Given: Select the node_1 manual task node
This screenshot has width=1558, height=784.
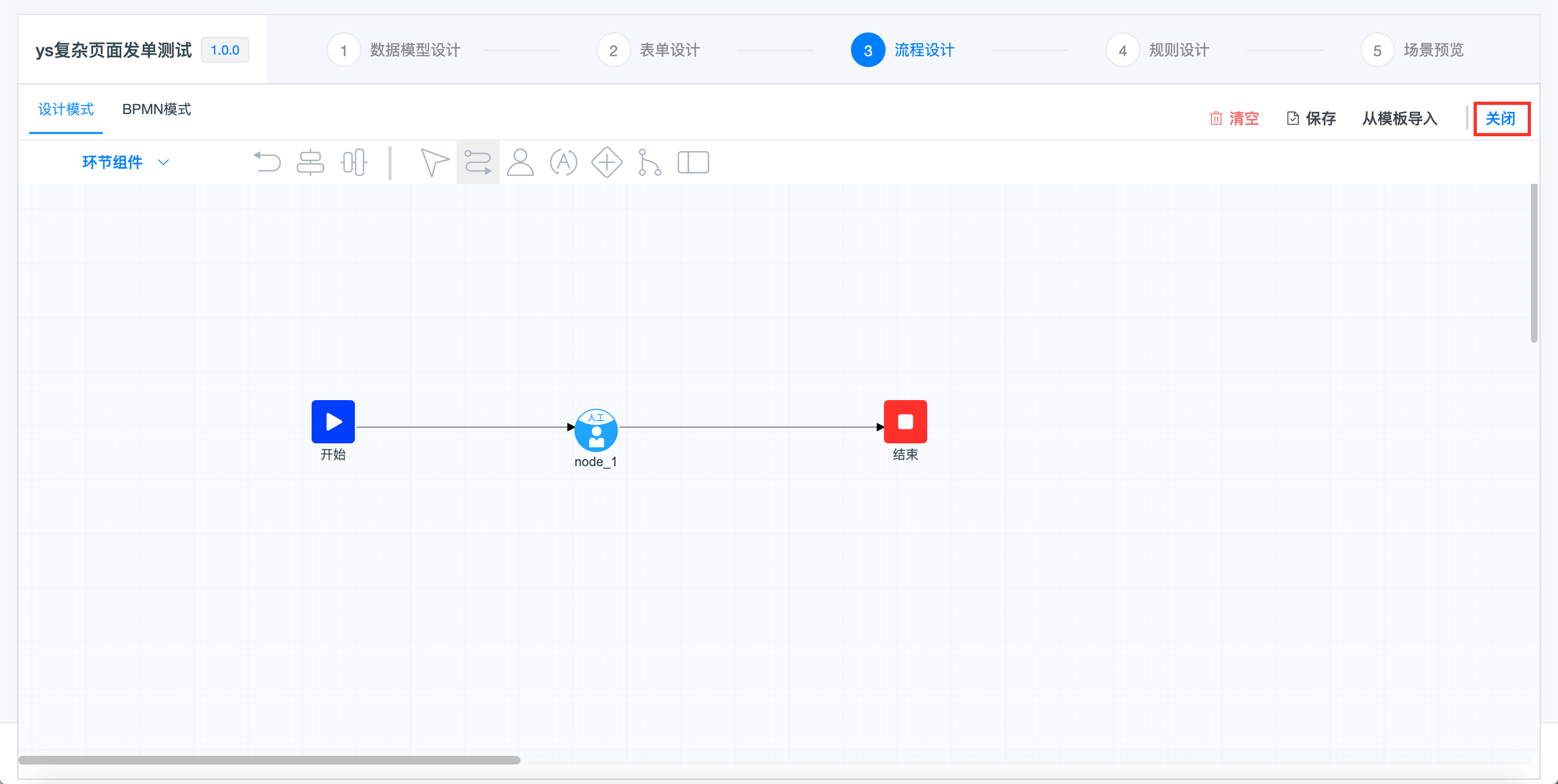Looking at the screenshot, I should point(596,430).
